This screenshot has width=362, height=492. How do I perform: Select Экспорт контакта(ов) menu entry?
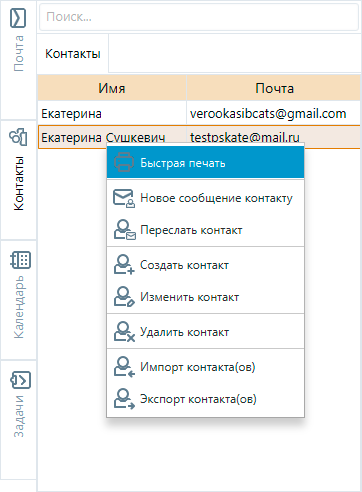tap(205, 399)
